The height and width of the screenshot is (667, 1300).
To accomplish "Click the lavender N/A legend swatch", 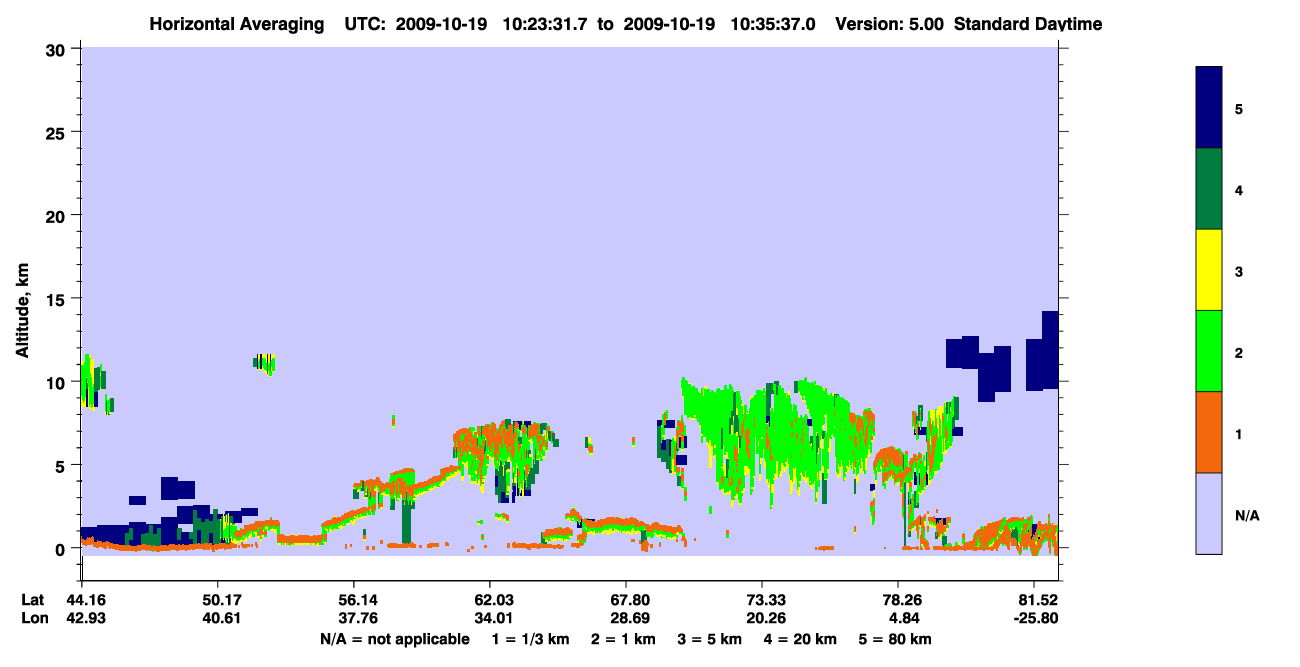I will click(x=1209, y=513).
